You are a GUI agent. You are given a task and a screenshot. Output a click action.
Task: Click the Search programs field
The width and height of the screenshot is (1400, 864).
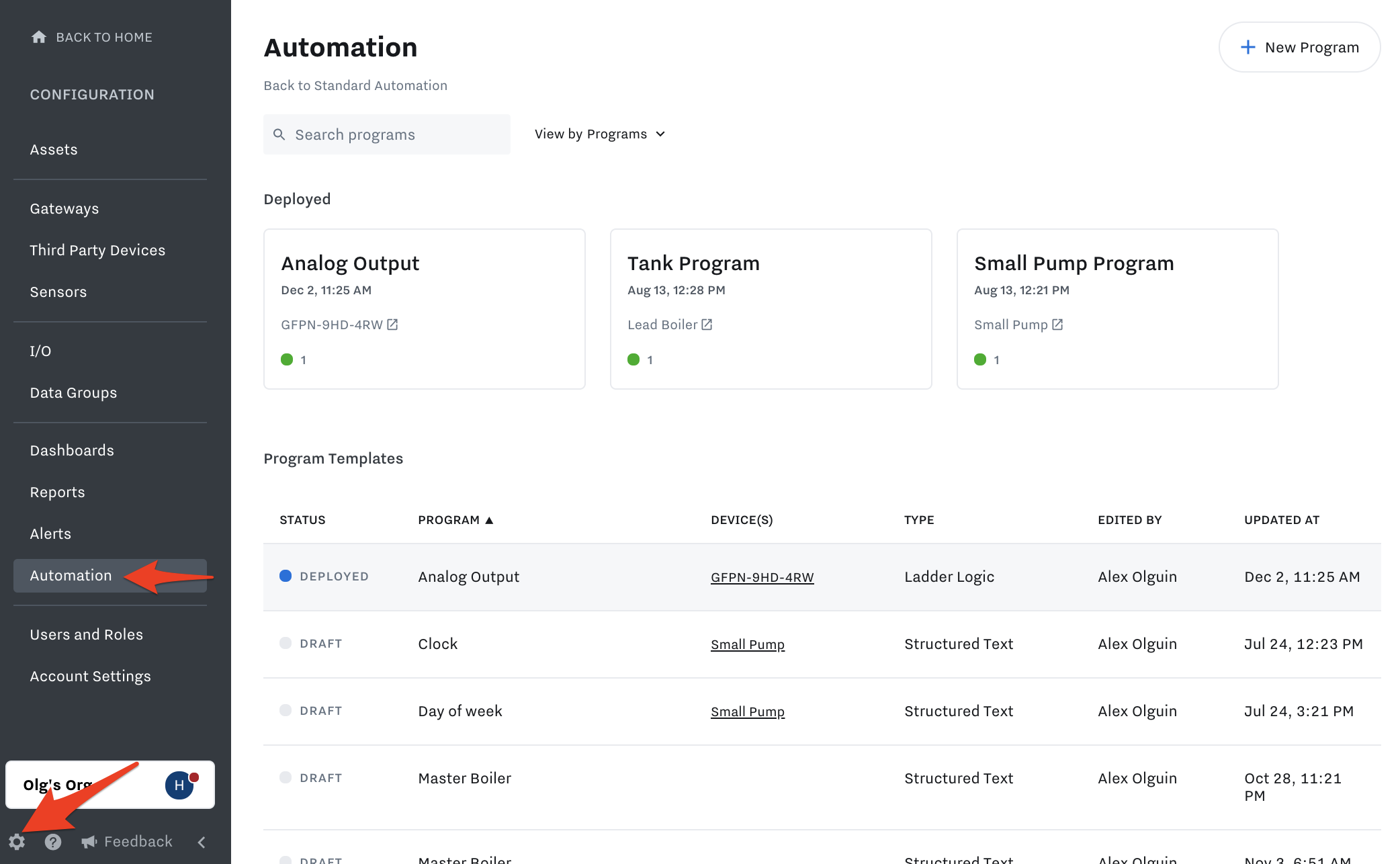(387, 134)
